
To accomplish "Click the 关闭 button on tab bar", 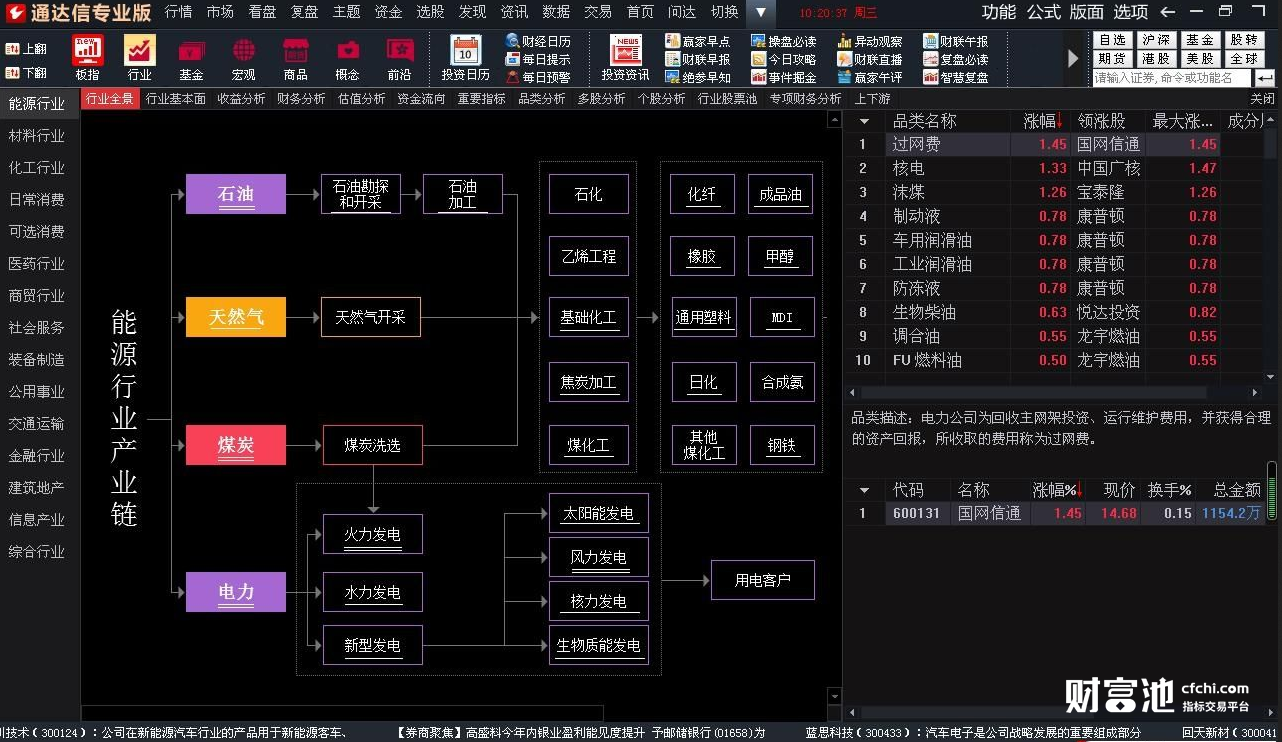I will point(1262,99).
